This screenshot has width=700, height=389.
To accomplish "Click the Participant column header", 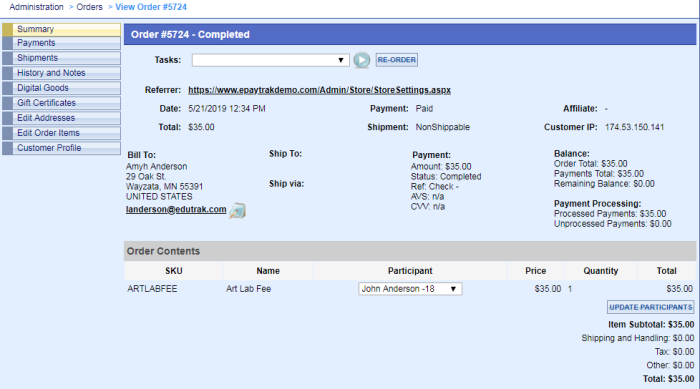I will pyautogui.click(x=410, y=271).
